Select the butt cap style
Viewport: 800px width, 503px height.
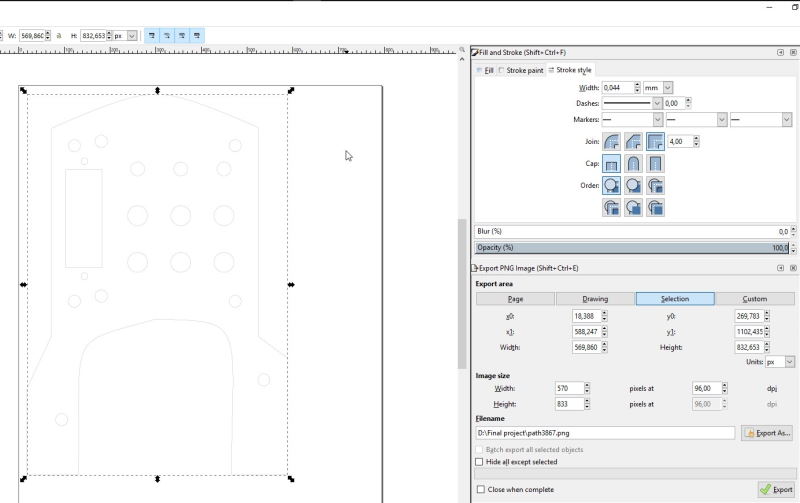coord(611,164)
